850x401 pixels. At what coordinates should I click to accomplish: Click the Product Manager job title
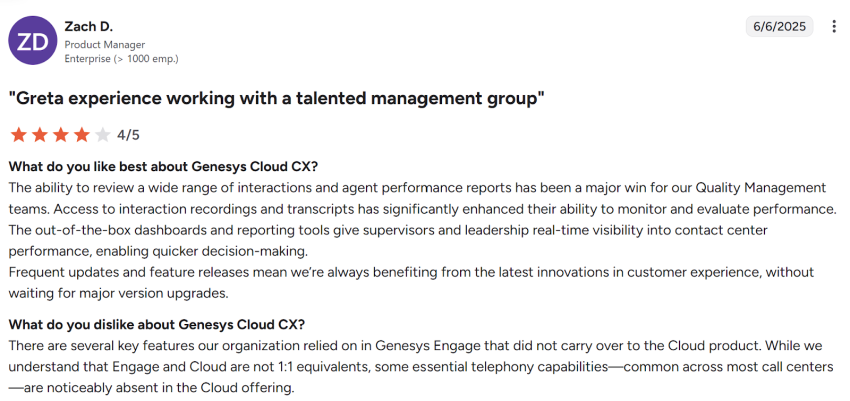[x=105, y=44]
